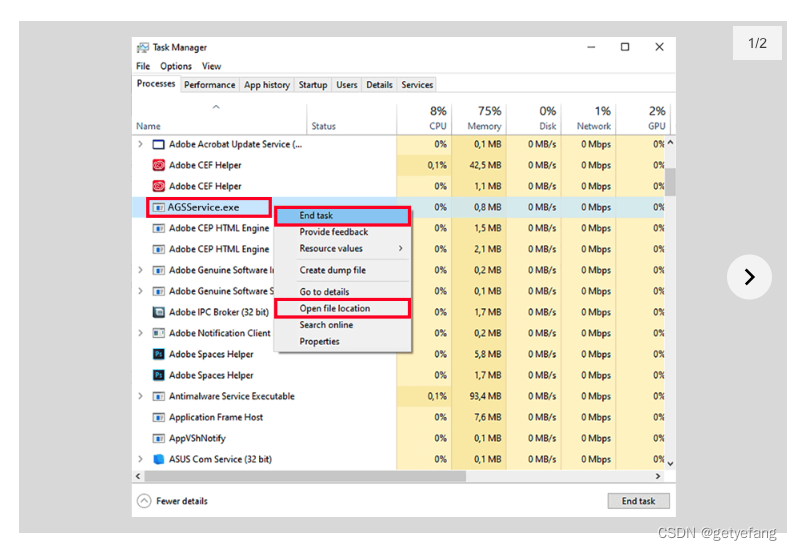Click the Task Manager title bar icon
This screenshot has height=550, width=792.
[143, 47]
